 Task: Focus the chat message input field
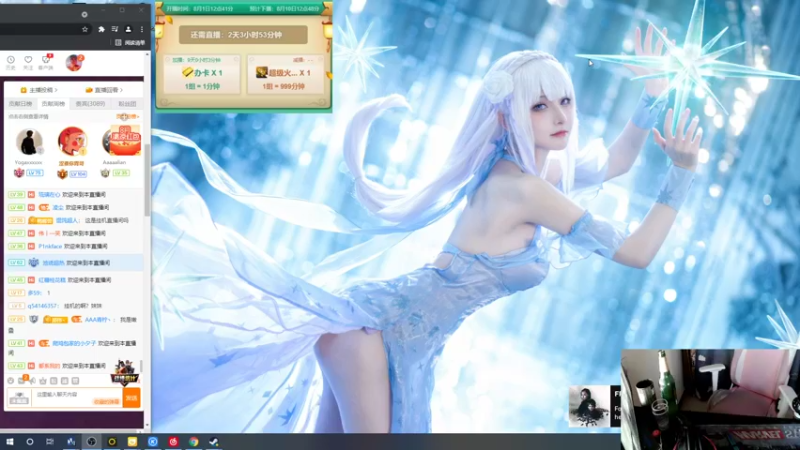77,398
